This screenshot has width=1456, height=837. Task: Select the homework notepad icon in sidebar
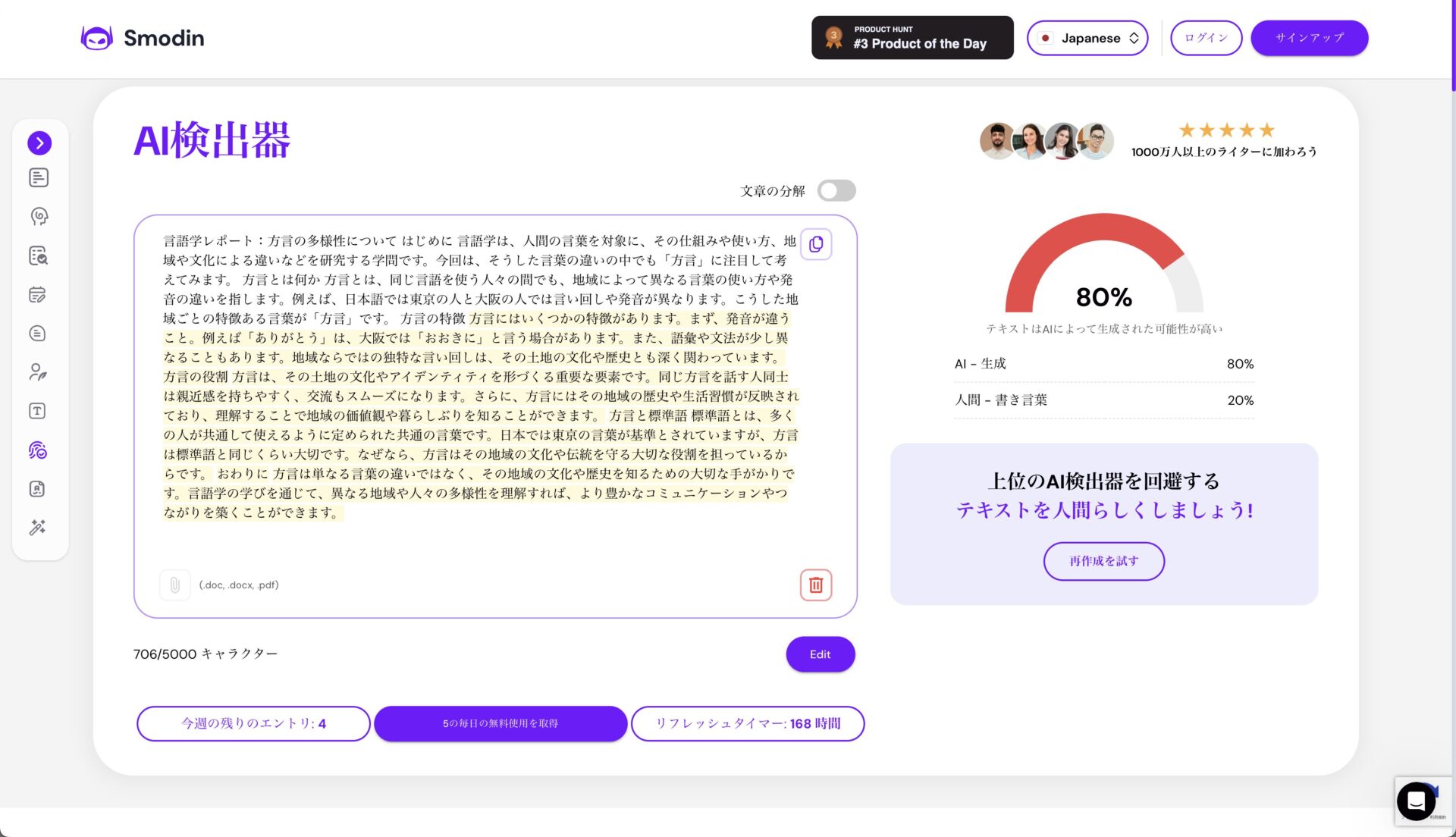click(x=39, y=294)
